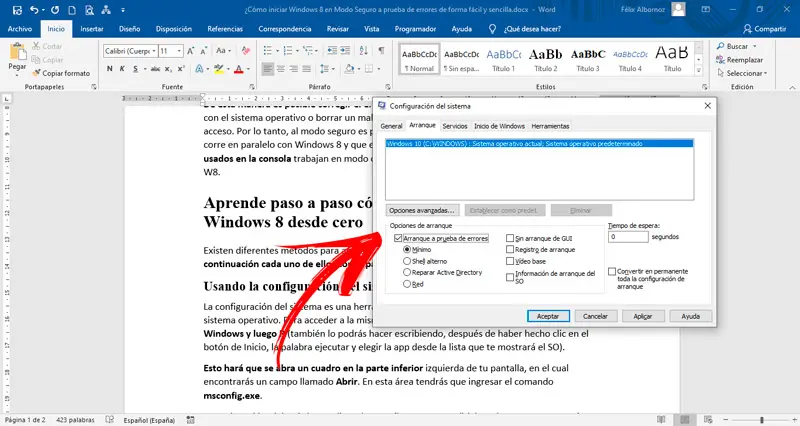
Task: Toggle the bullet list icon
Action: click(267, 51)
